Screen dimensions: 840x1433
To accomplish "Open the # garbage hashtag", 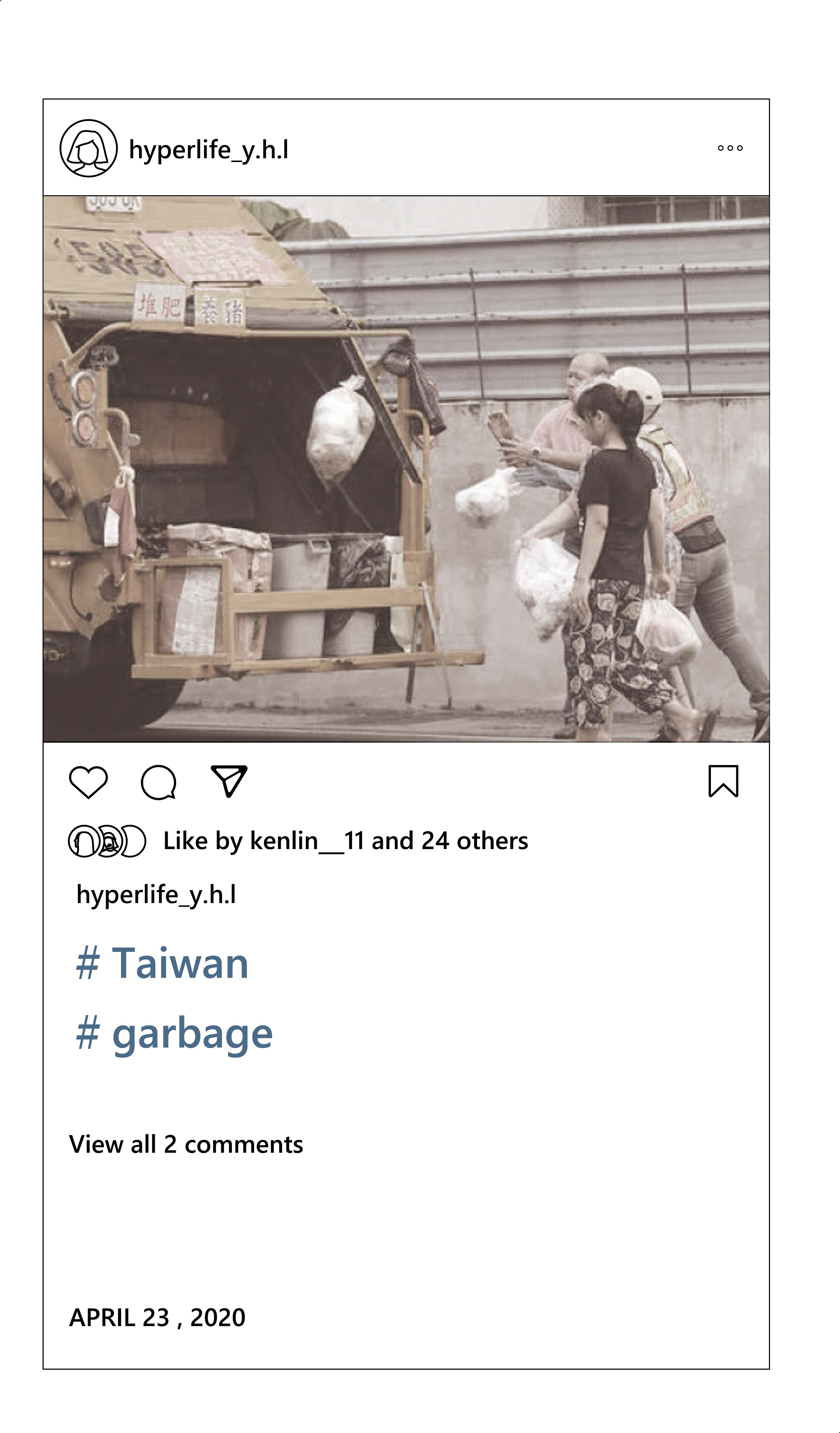I will (x=174, y=1034).
